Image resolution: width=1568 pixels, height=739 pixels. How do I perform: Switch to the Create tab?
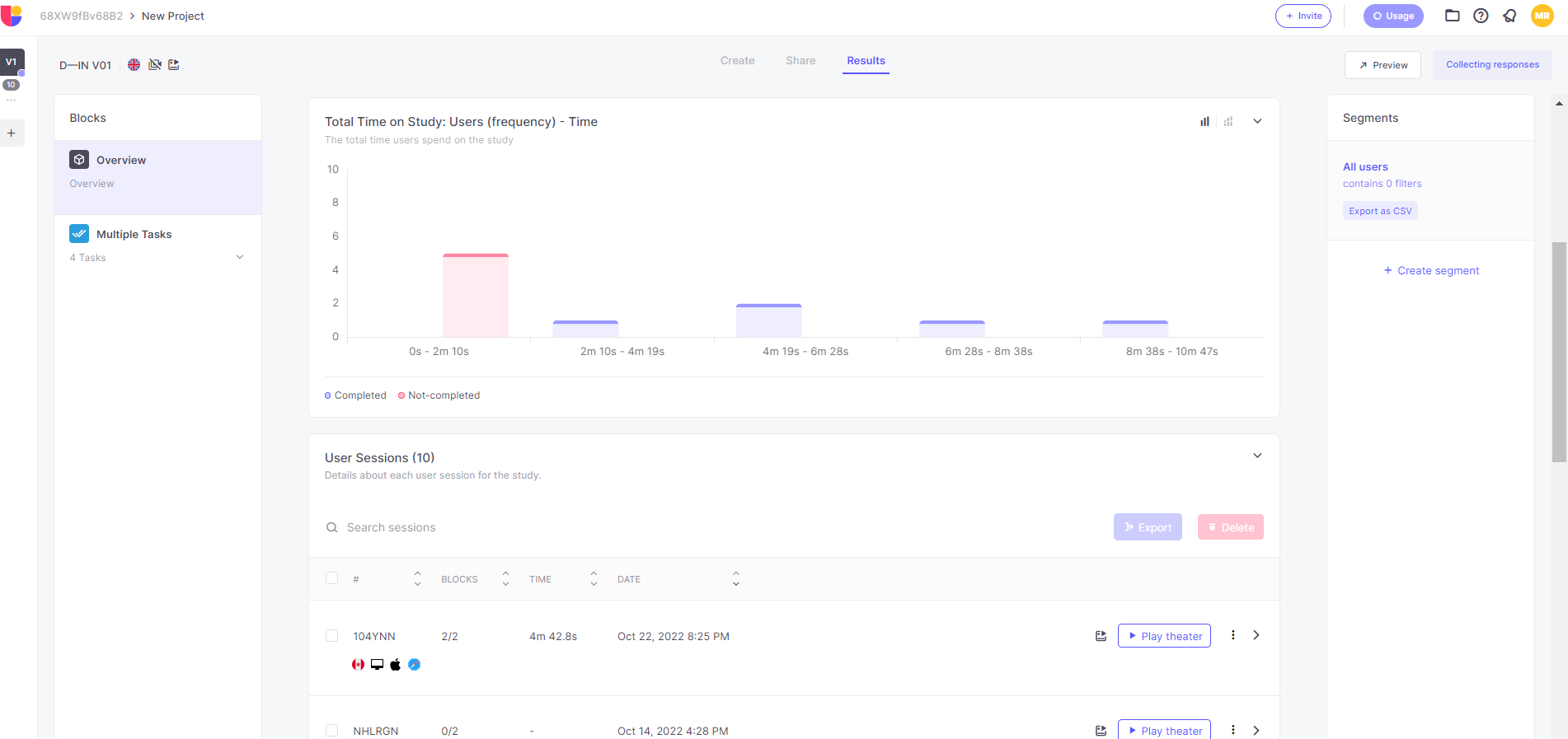click(737, 61)
